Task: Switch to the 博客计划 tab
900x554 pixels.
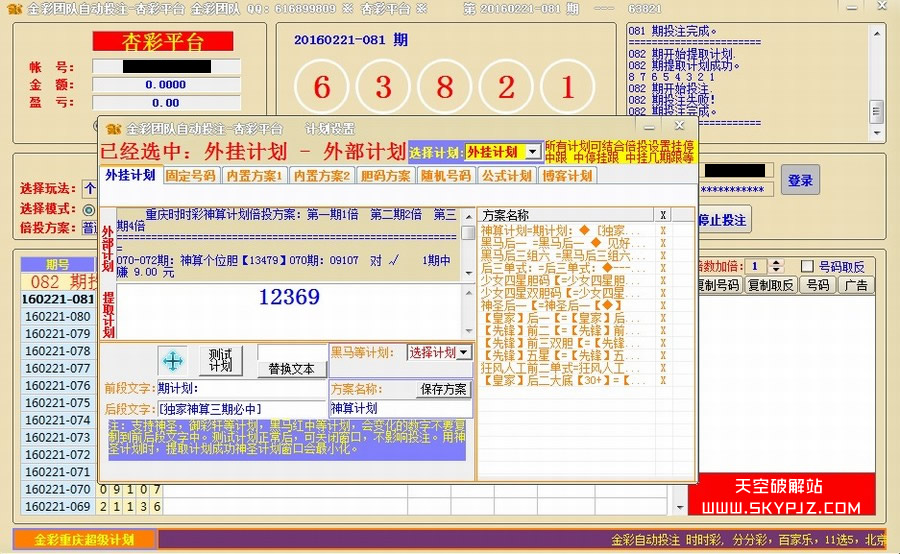Action: (x=567, y=176)
